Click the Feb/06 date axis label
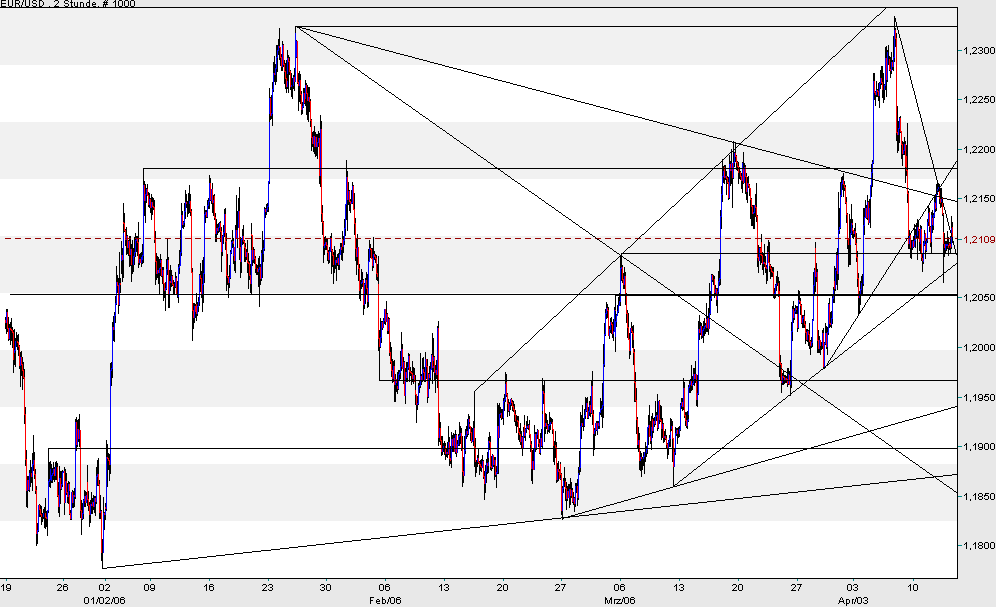The width and height of the screenshot is (996, 607). coord(383,600)
